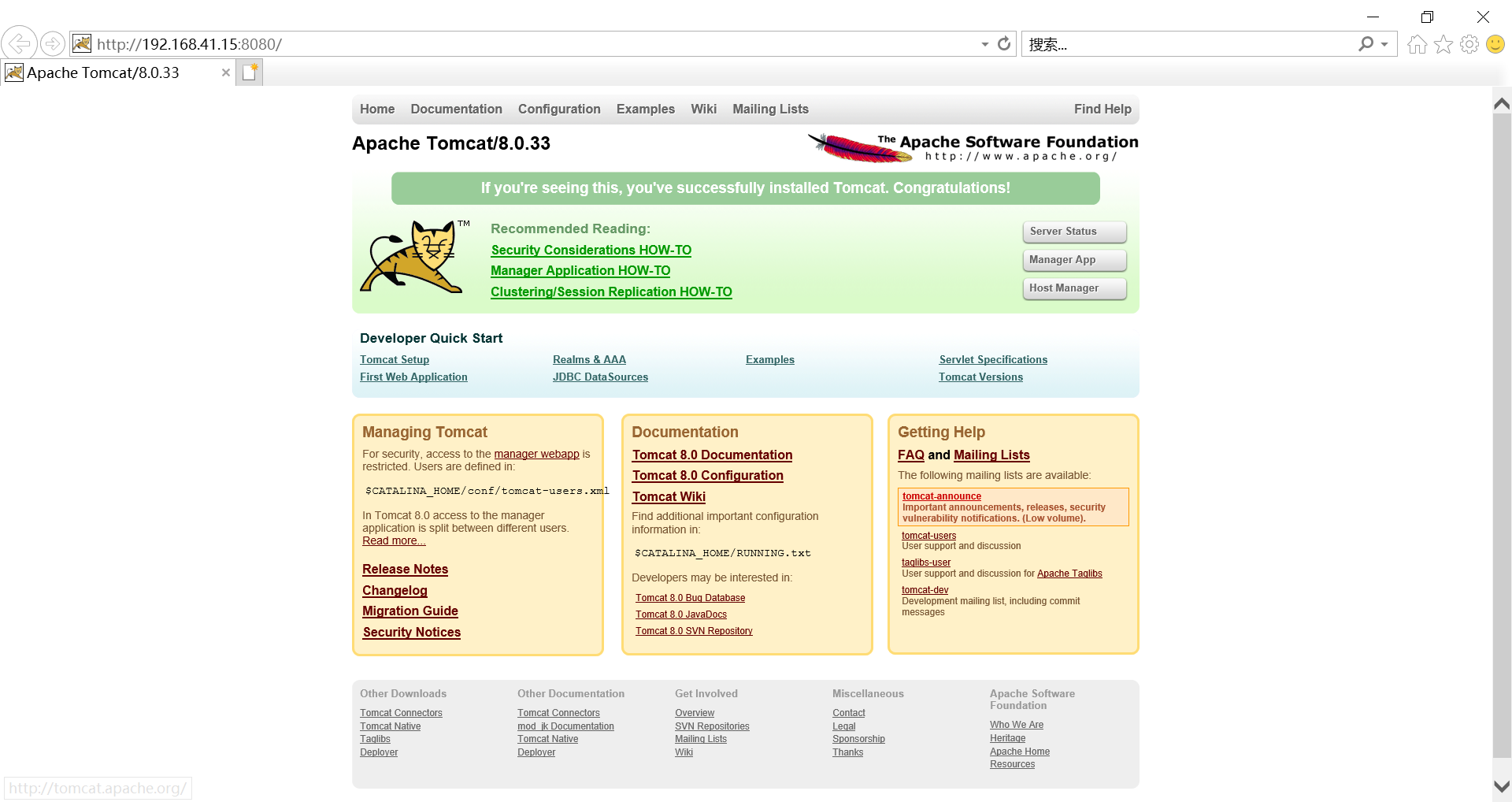The image size is (1512, 802).
Task: Expand the address bar history dropdown
Action: (985, 44)
